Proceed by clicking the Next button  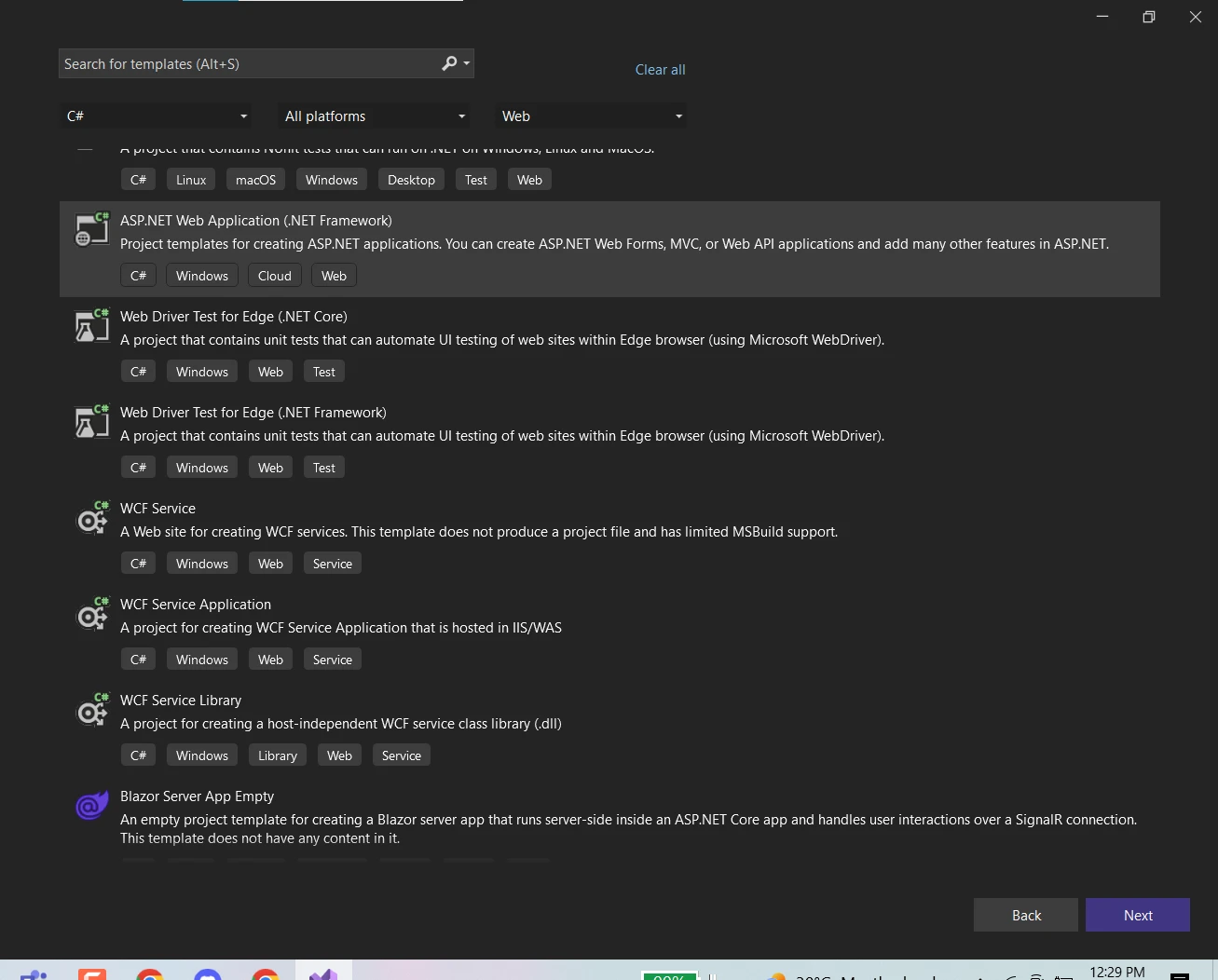click(x=1137, y=915)
